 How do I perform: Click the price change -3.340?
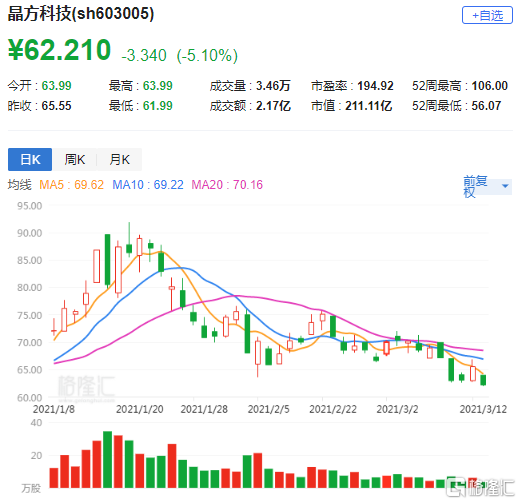[x=144, y=55]
